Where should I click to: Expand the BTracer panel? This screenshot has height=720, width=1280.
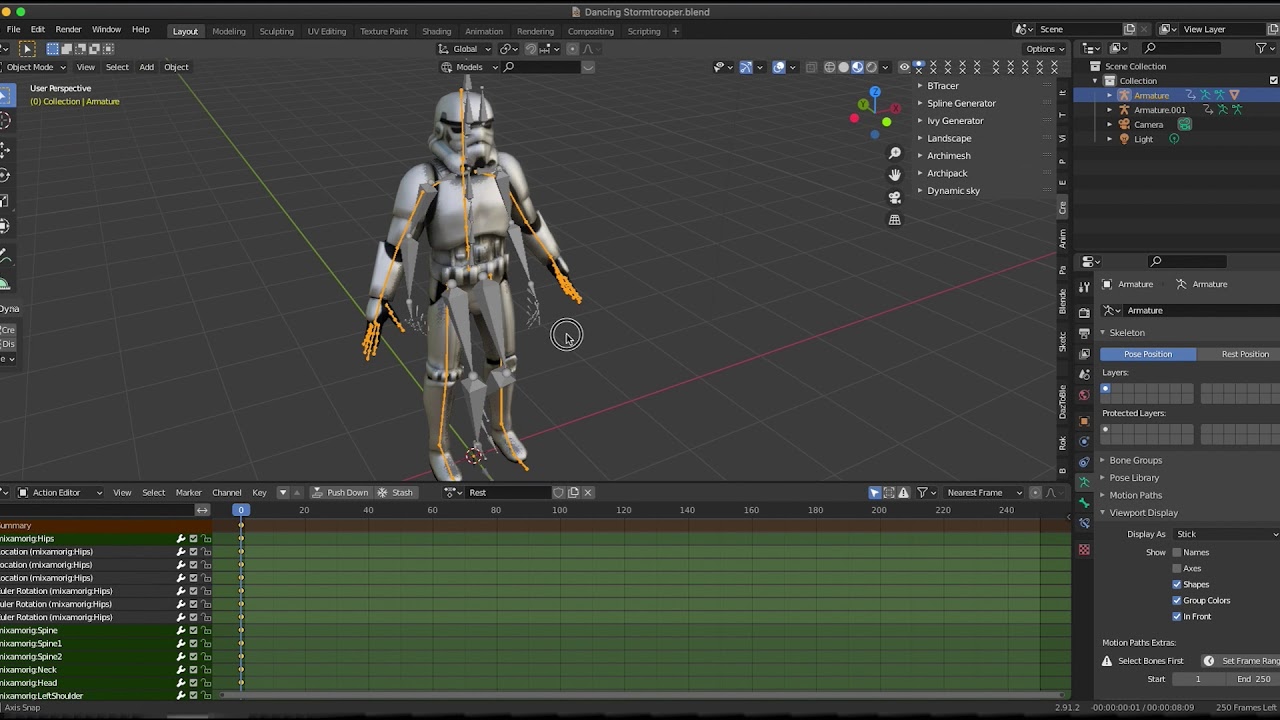[942, 86]
